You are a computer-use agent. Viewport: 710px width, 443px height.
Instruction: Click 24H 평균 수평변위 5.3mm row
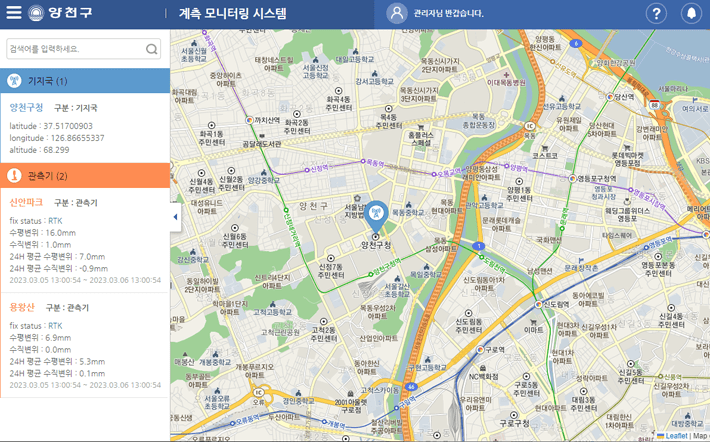coord(57,362)
